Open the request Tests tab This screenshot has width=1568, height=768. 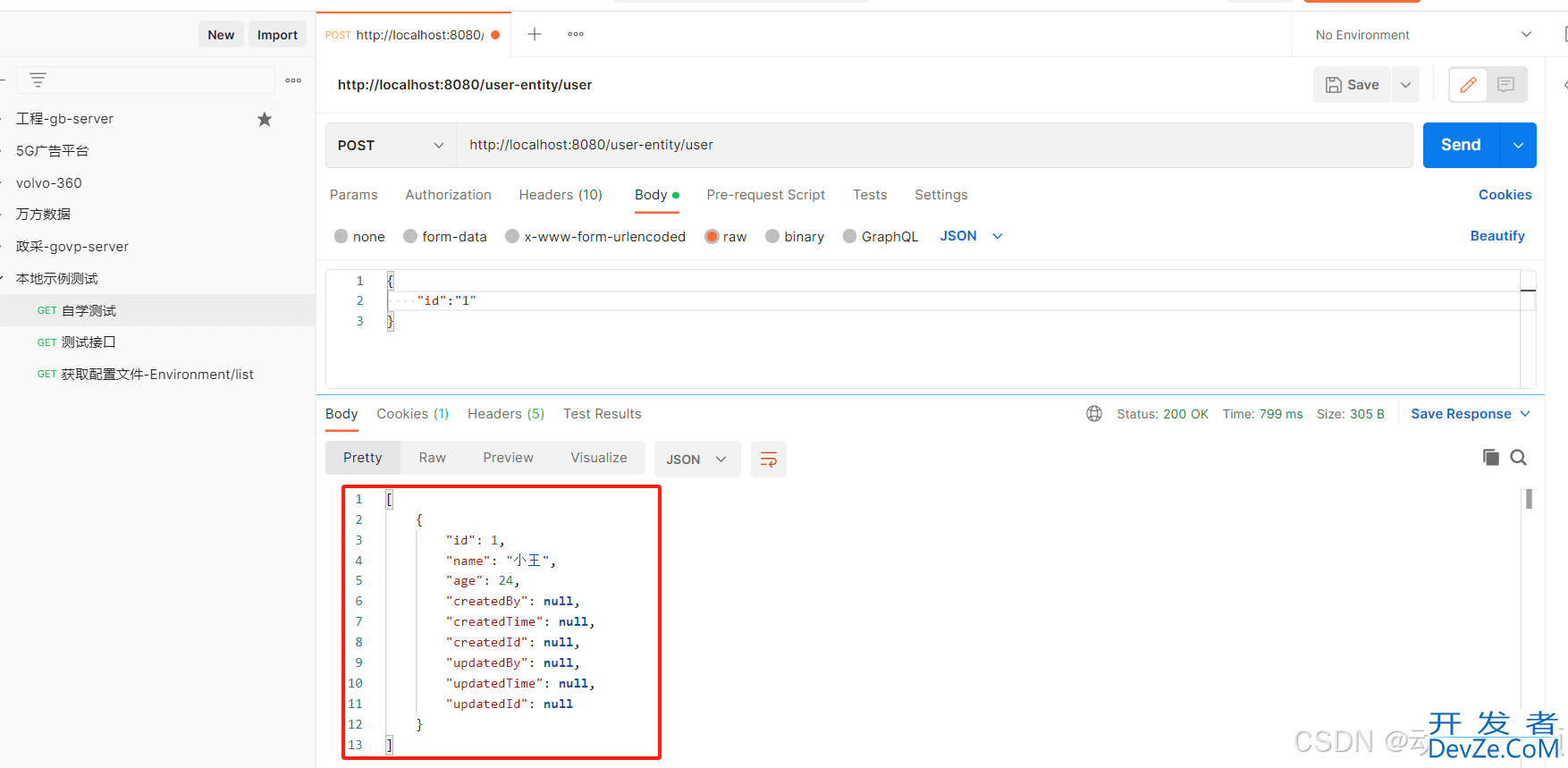click(x=870, y=194)
